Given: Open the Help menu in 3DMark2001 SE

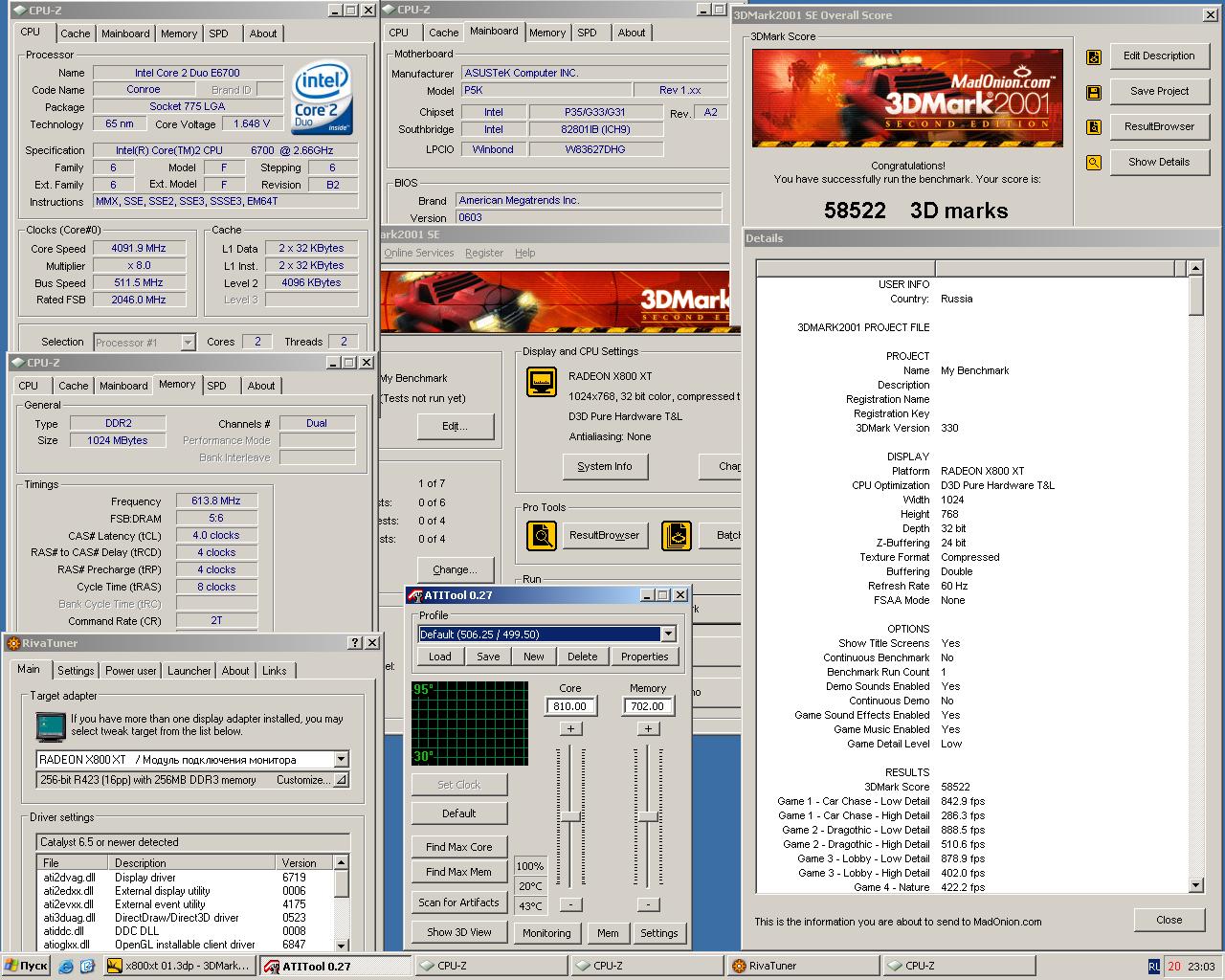Looking at the screenshot, I should point(525,253).
